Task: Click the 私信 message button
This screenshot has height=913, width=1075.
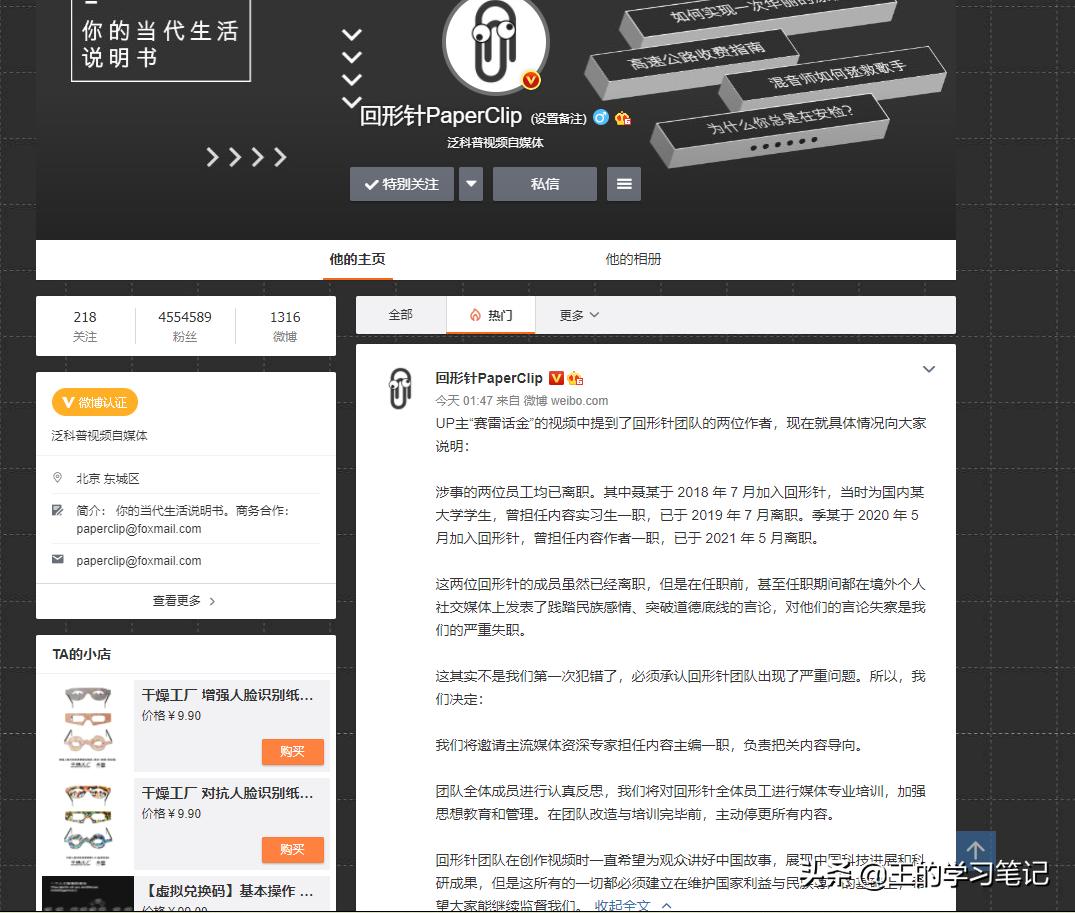Action: (544, 183)
